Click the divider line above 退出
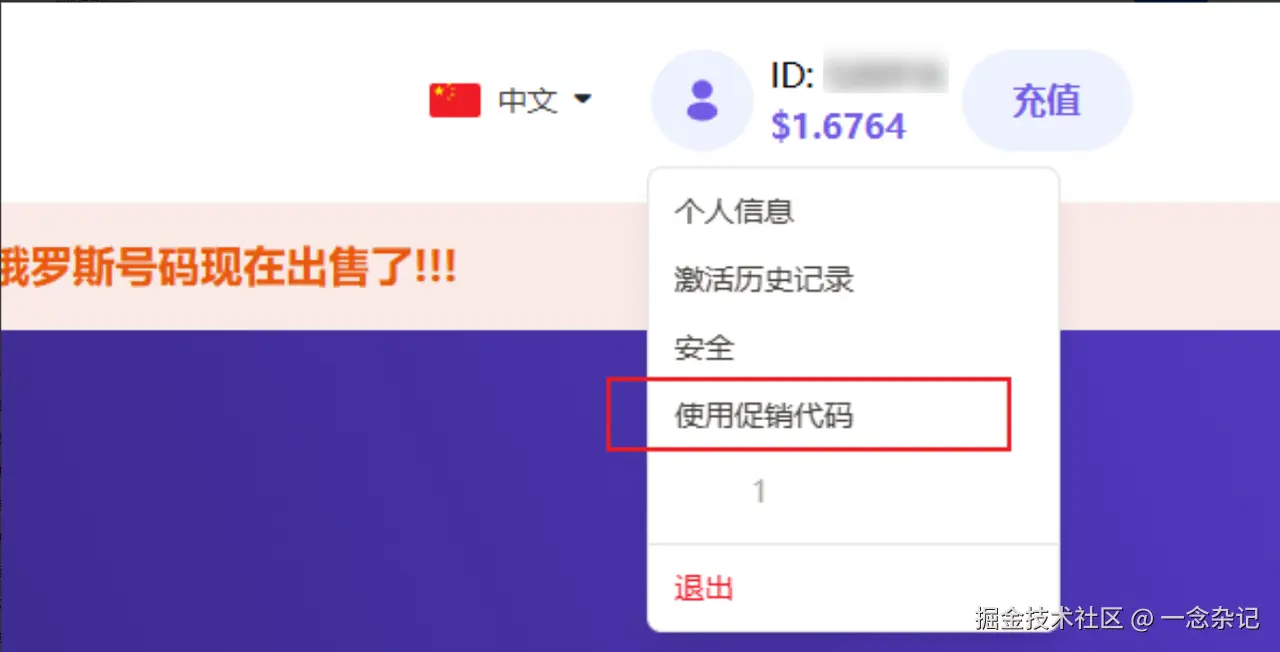Image resolution: width=1280 pixels, height=652 pixels. (853, 544)
